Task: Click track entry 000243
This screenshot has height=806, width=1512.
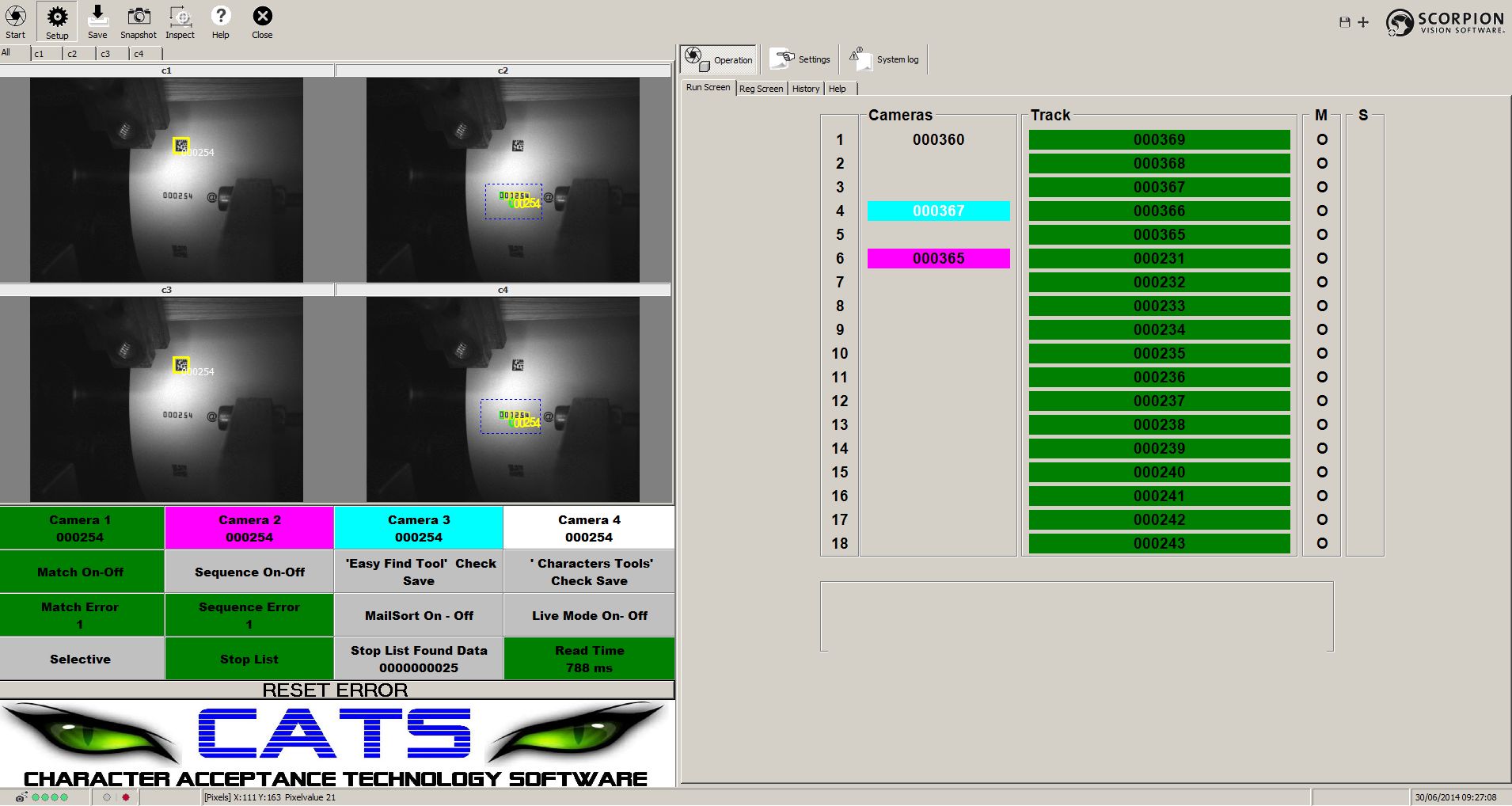Action: (x=1160, y=543)
